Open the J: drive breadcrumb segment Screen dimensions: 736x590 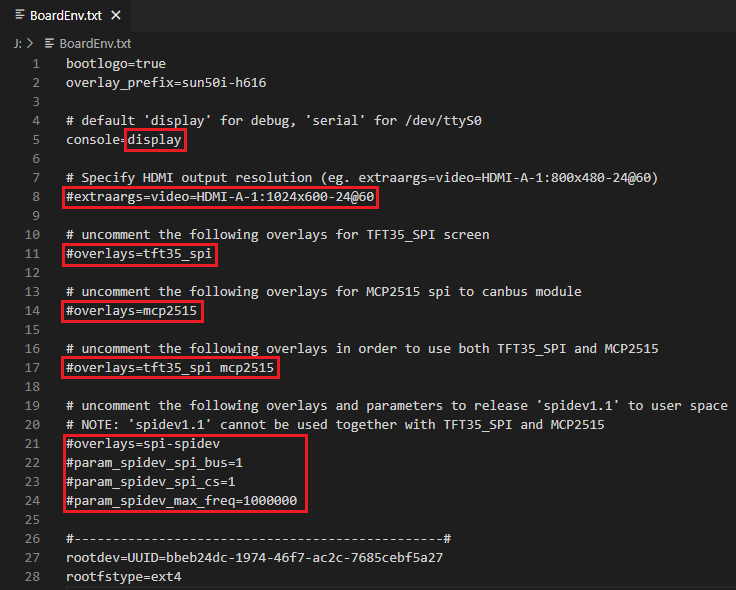17,44
